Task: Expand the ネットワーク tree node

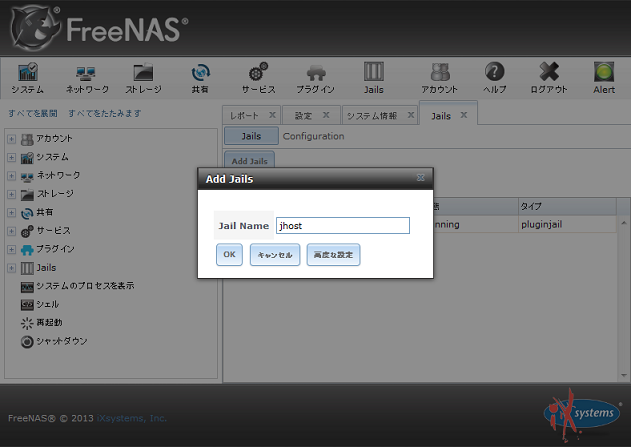Action: (11, 176)
